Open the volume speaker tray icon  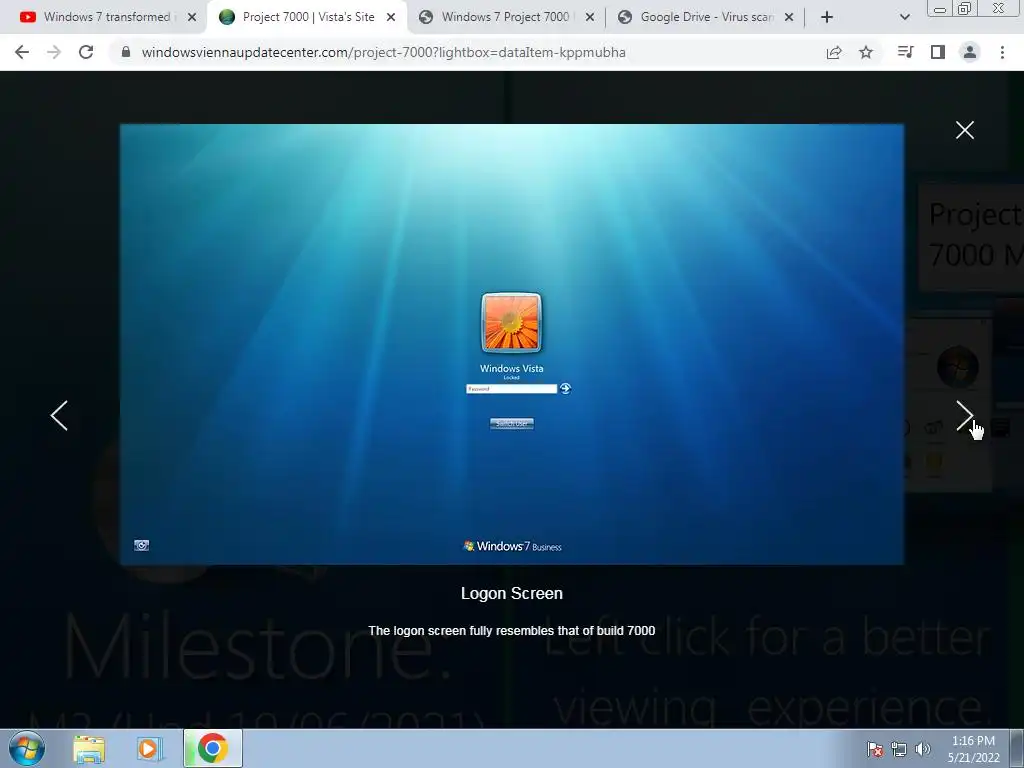click(x=923, y=749)
